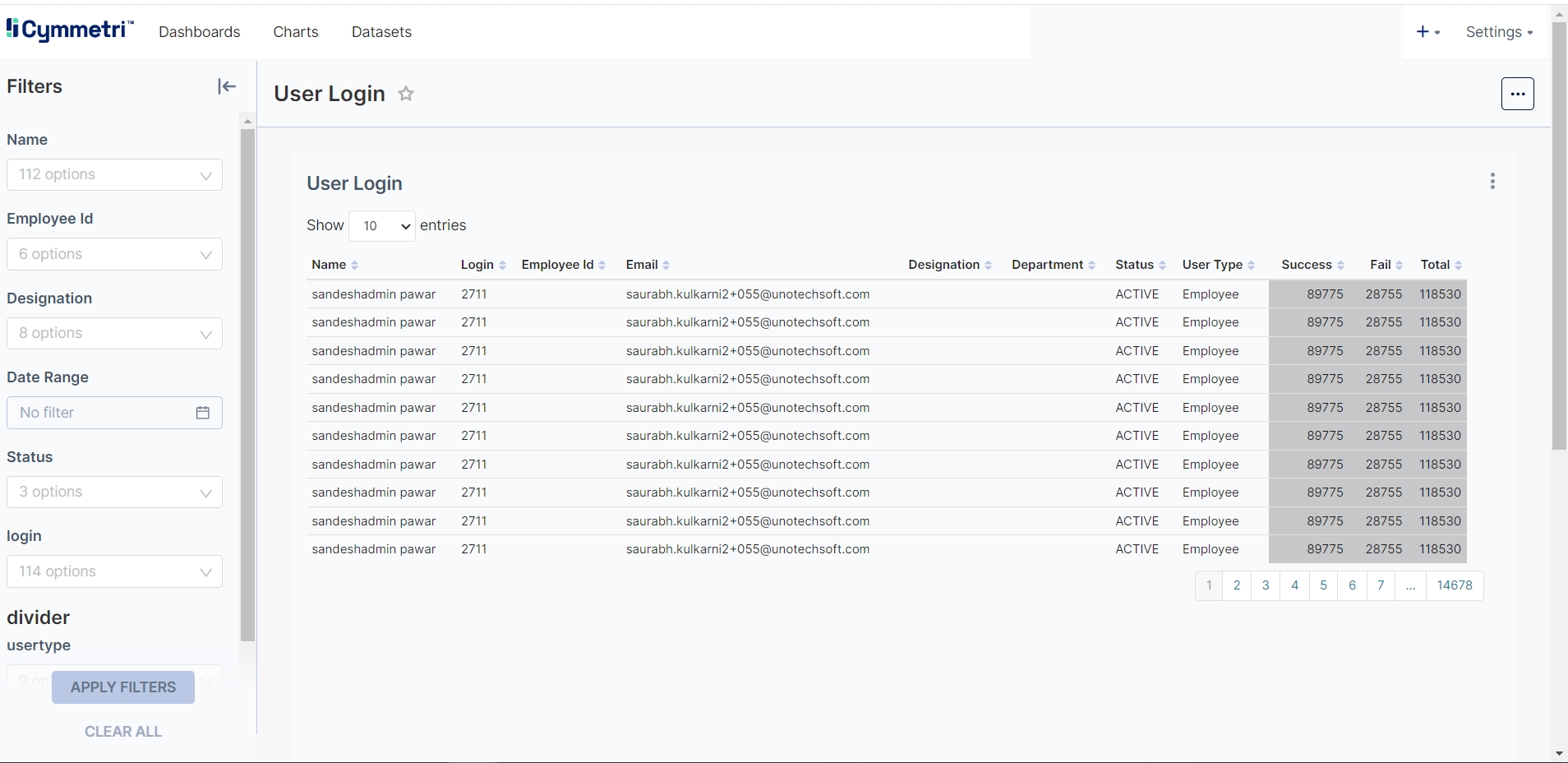Star the User Login dashboard as favorite
Image resolution: width=1568 pixels, height=763 pixels.
[x=406, y=94]
